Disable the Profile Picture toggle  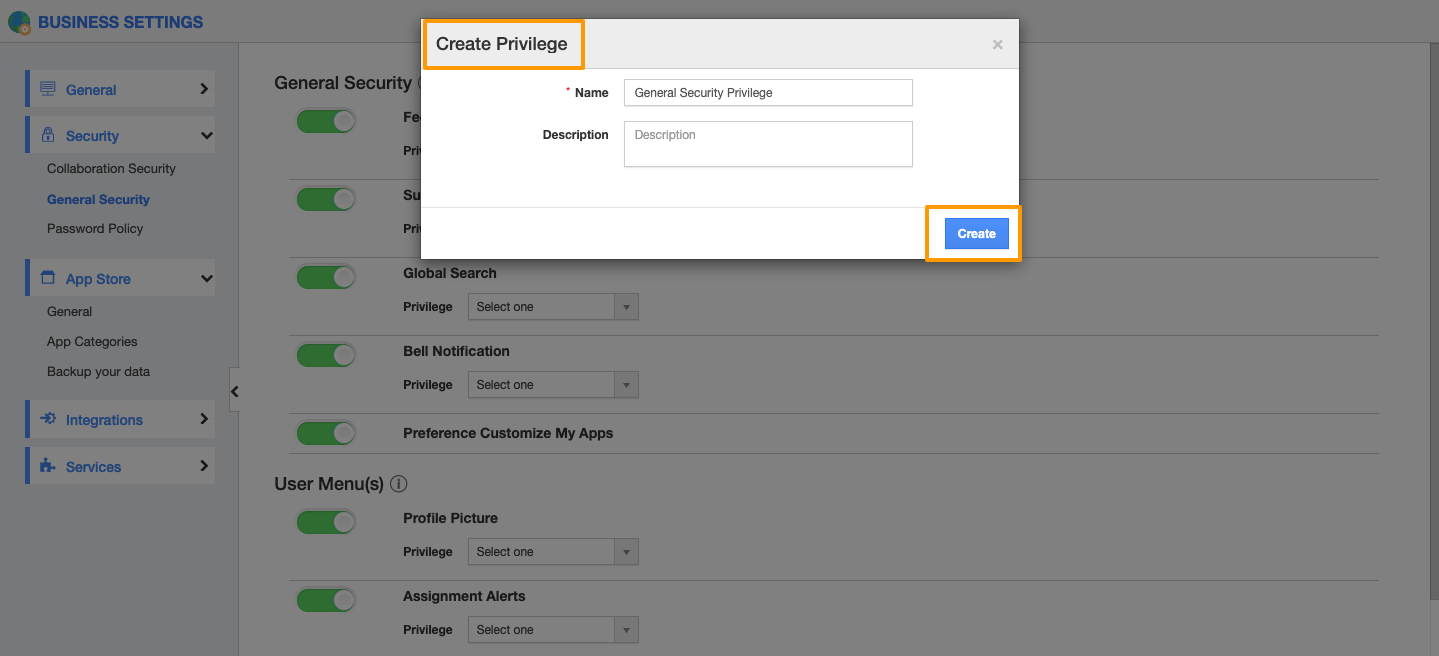[x=326, y=522]
